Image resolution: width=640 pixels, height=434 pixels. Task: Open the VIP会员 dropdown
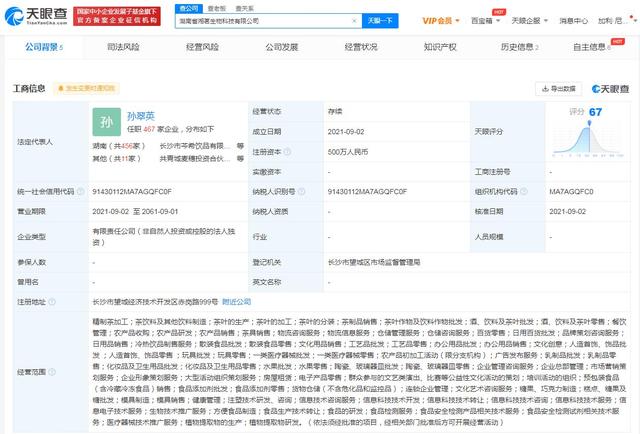(435, 19)
